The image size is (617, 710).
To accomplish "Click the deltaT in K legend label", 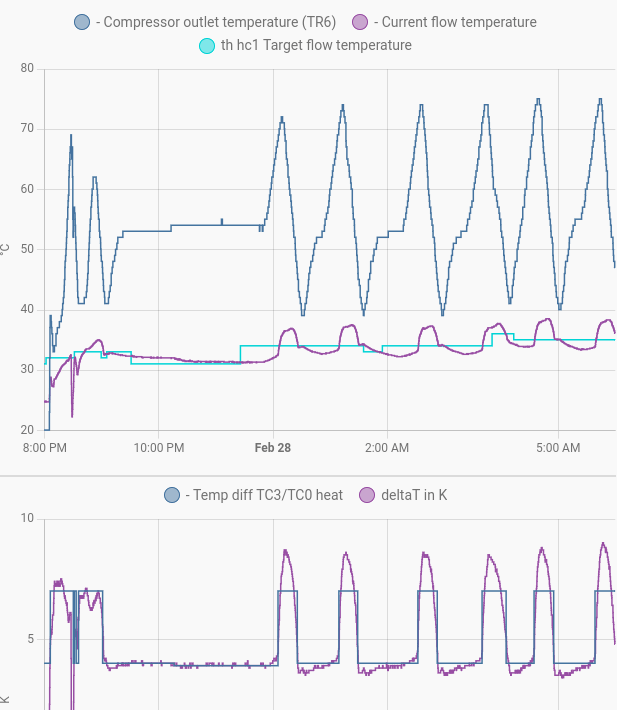I will pos(414,495).
